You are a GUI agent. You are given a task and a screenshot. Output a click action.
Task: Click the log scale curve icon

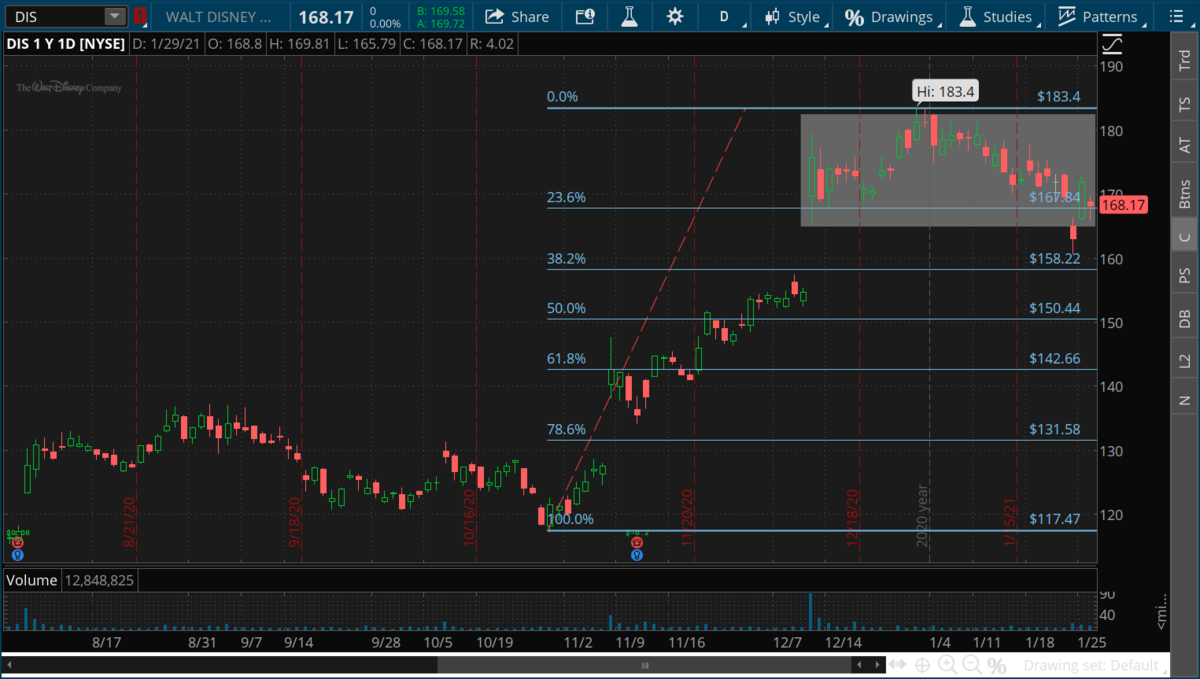(1112, 45)
